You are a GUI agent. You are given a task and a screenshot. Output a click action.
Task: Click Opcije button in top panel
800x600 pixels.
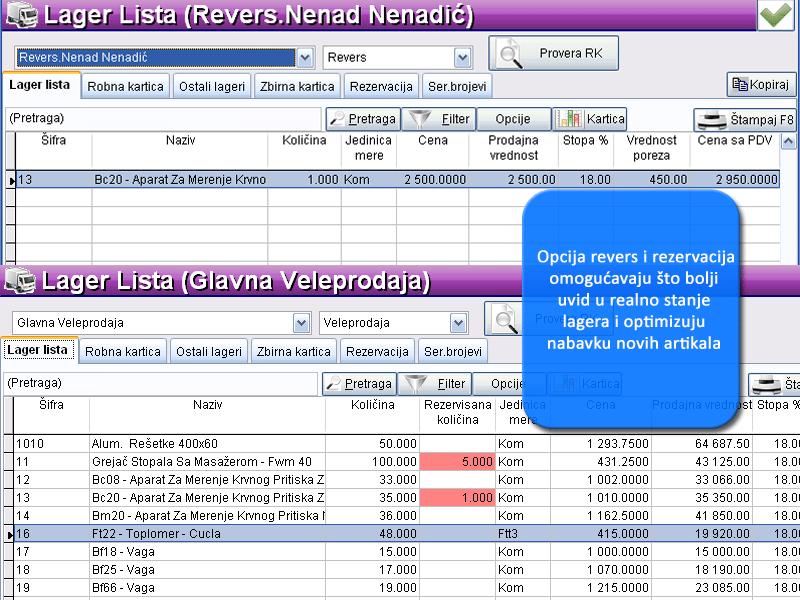click(513, 119)
